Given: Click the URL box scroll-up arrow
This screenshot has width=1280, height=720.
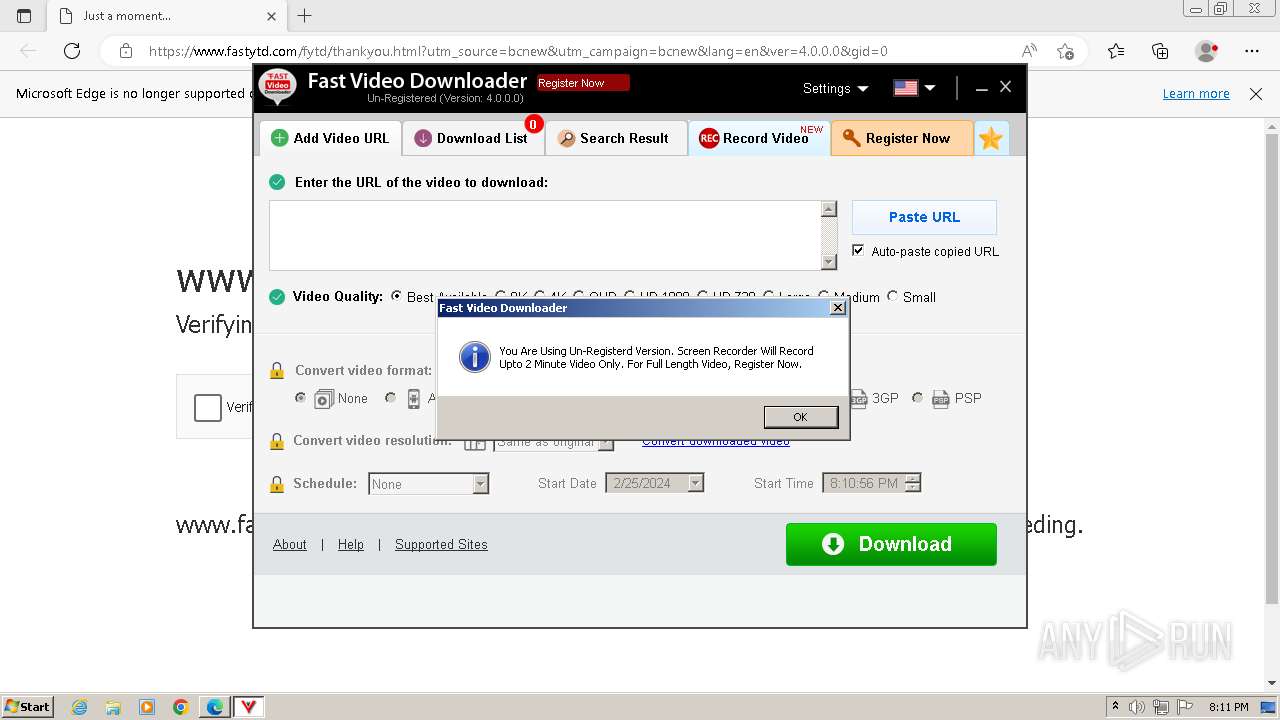Looking at the screenshot, I should click(828, 209).
